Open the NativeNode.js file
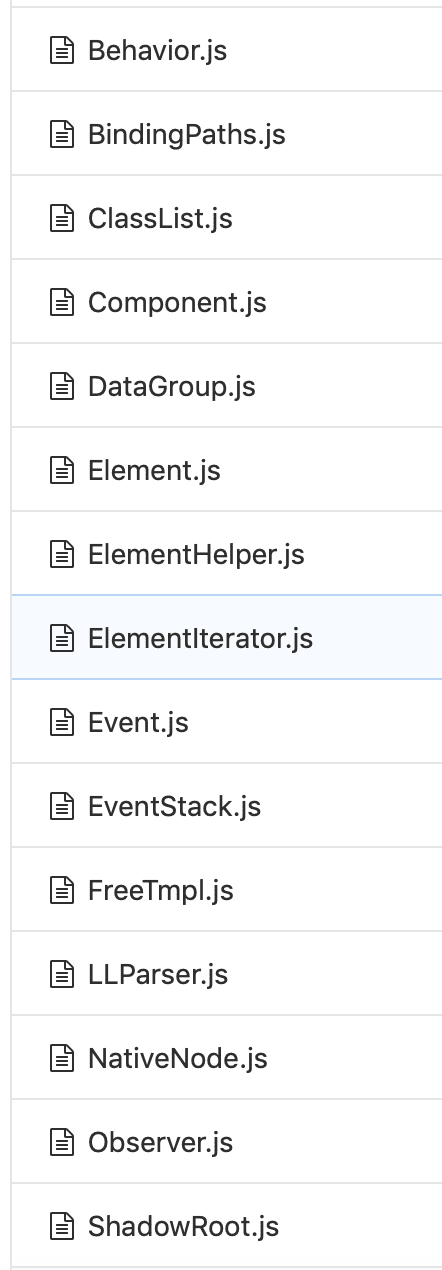The image size is (442, 1270). click(x=178, y=1058)
